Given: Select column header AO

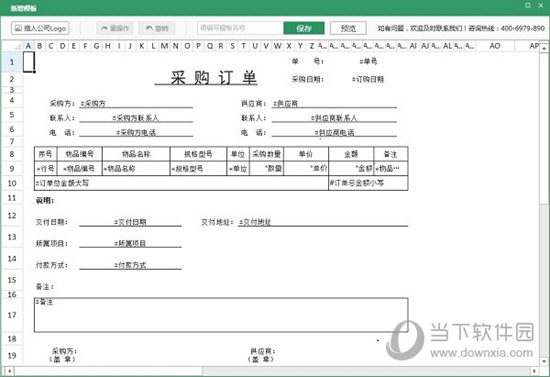Looking at the screenshot, I should pyautogui.click(x=495, y=46).
